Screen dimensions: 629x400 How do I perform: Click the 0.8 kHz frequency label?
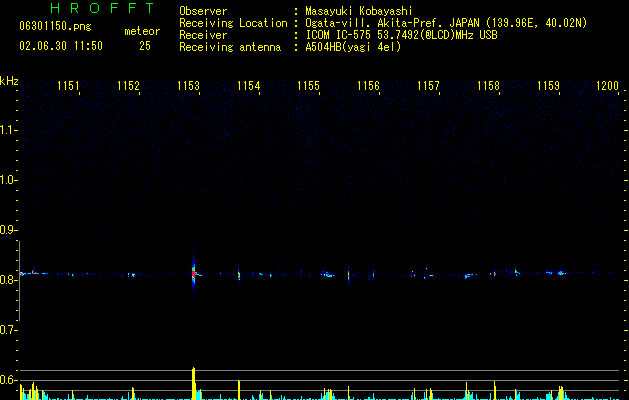coord(8,280)
